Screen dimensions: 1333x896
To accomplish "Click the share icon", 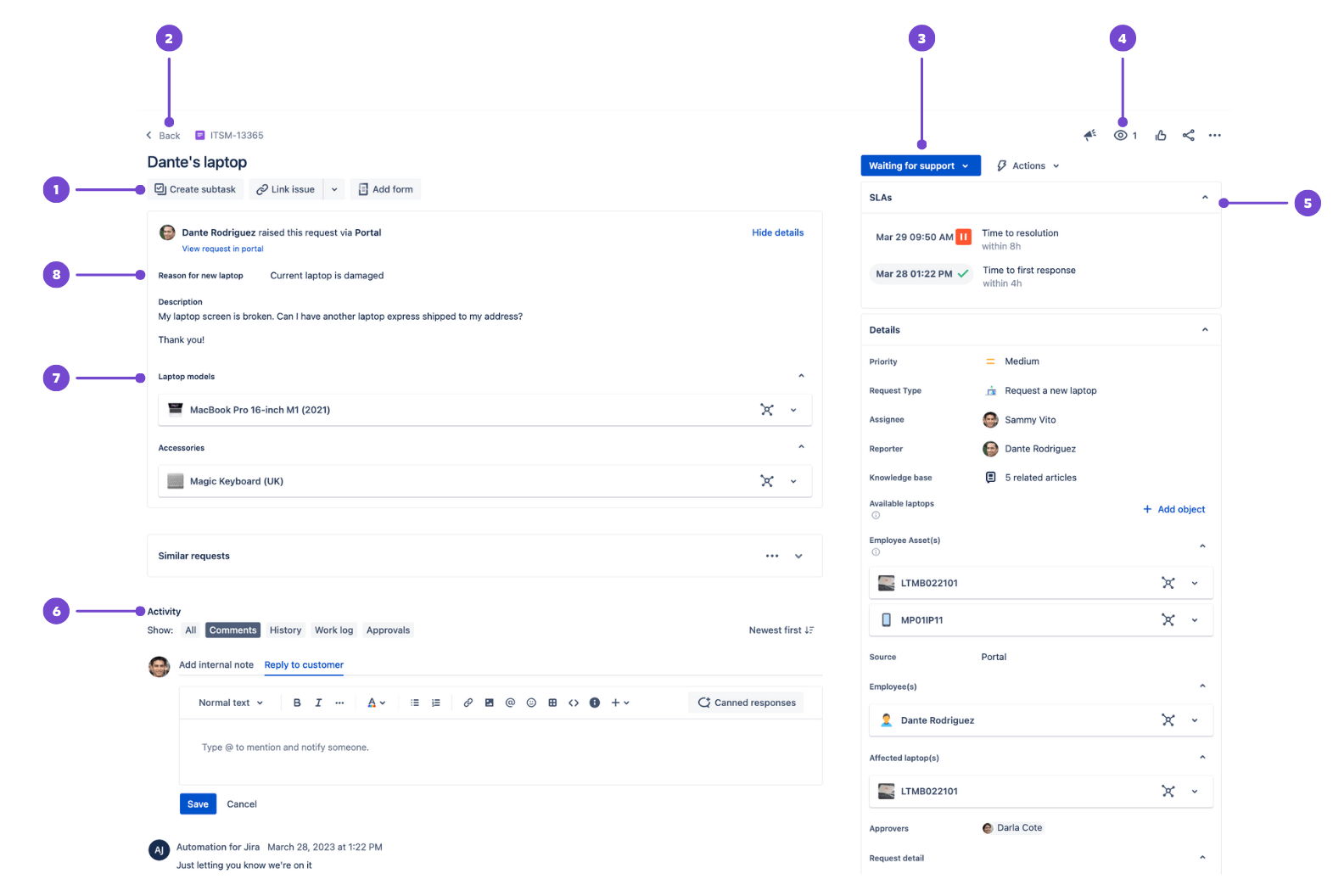I will [1188, 136].
